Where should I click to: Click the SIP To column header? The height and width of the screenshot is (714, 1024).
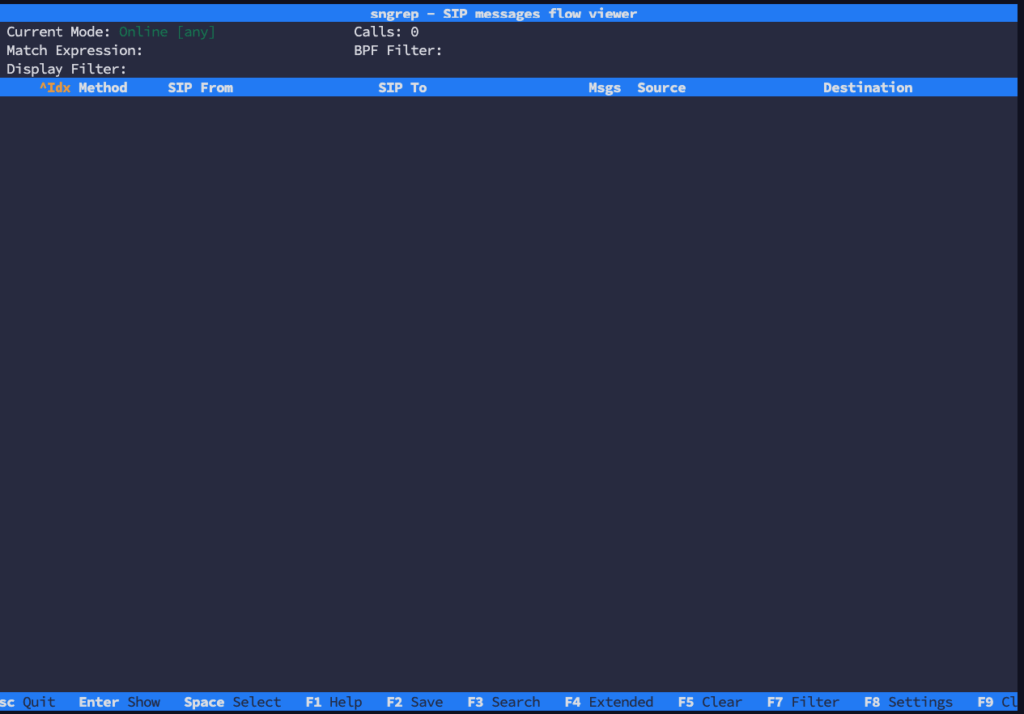click(402, 88)
